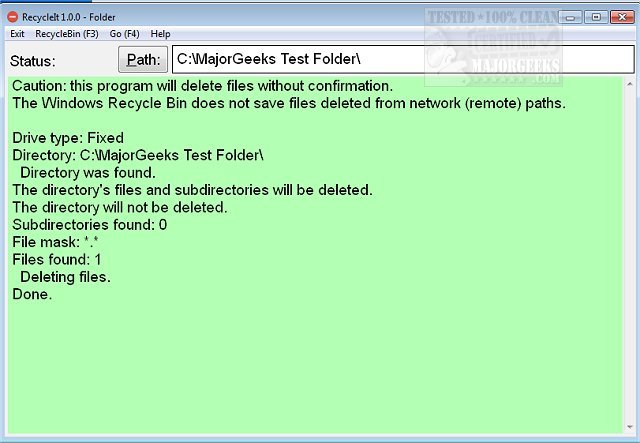Open the Go (F4) menu

(x=124, y=34)
